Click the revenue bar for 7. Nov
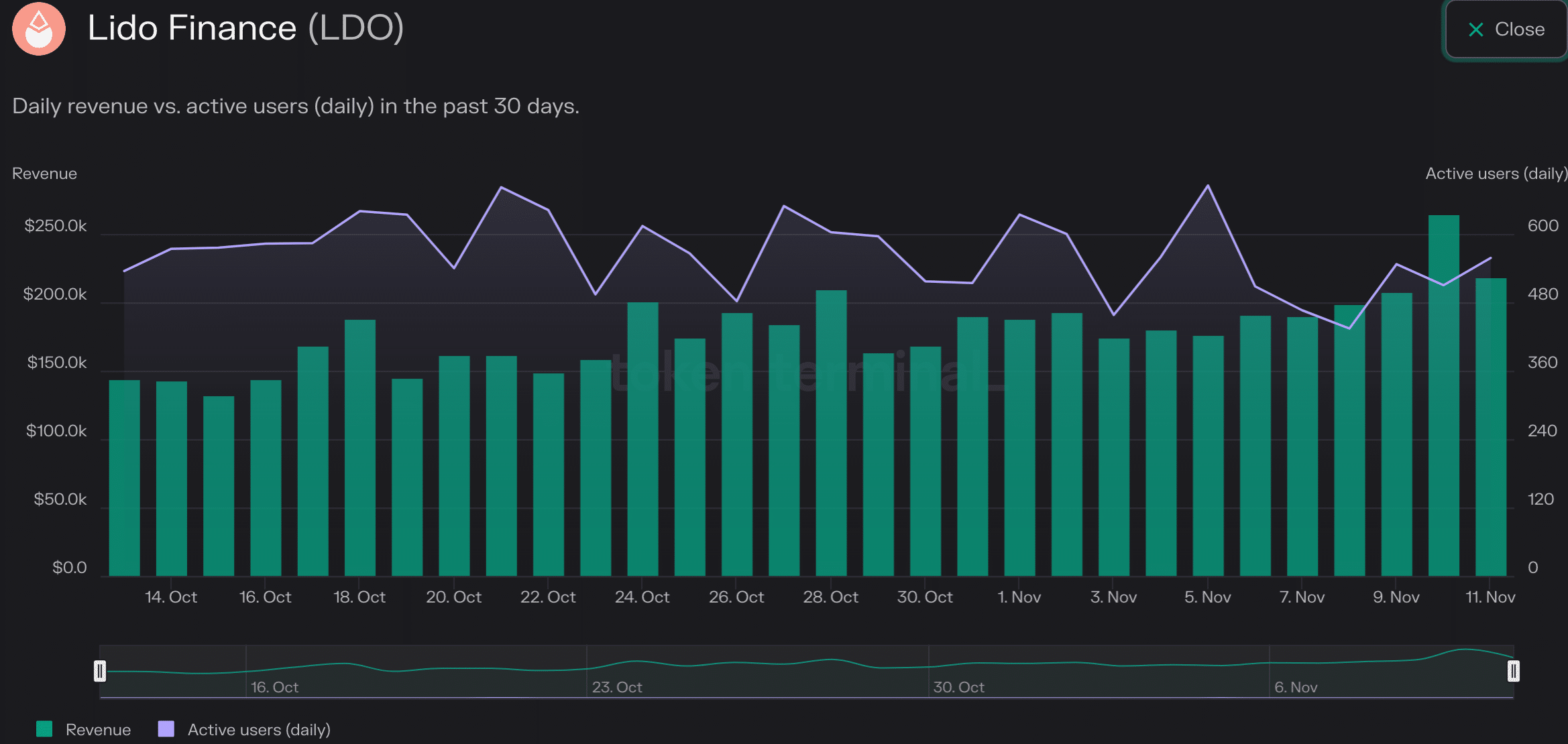This screenshot has width=1568, height=744. pos(1302,446)
